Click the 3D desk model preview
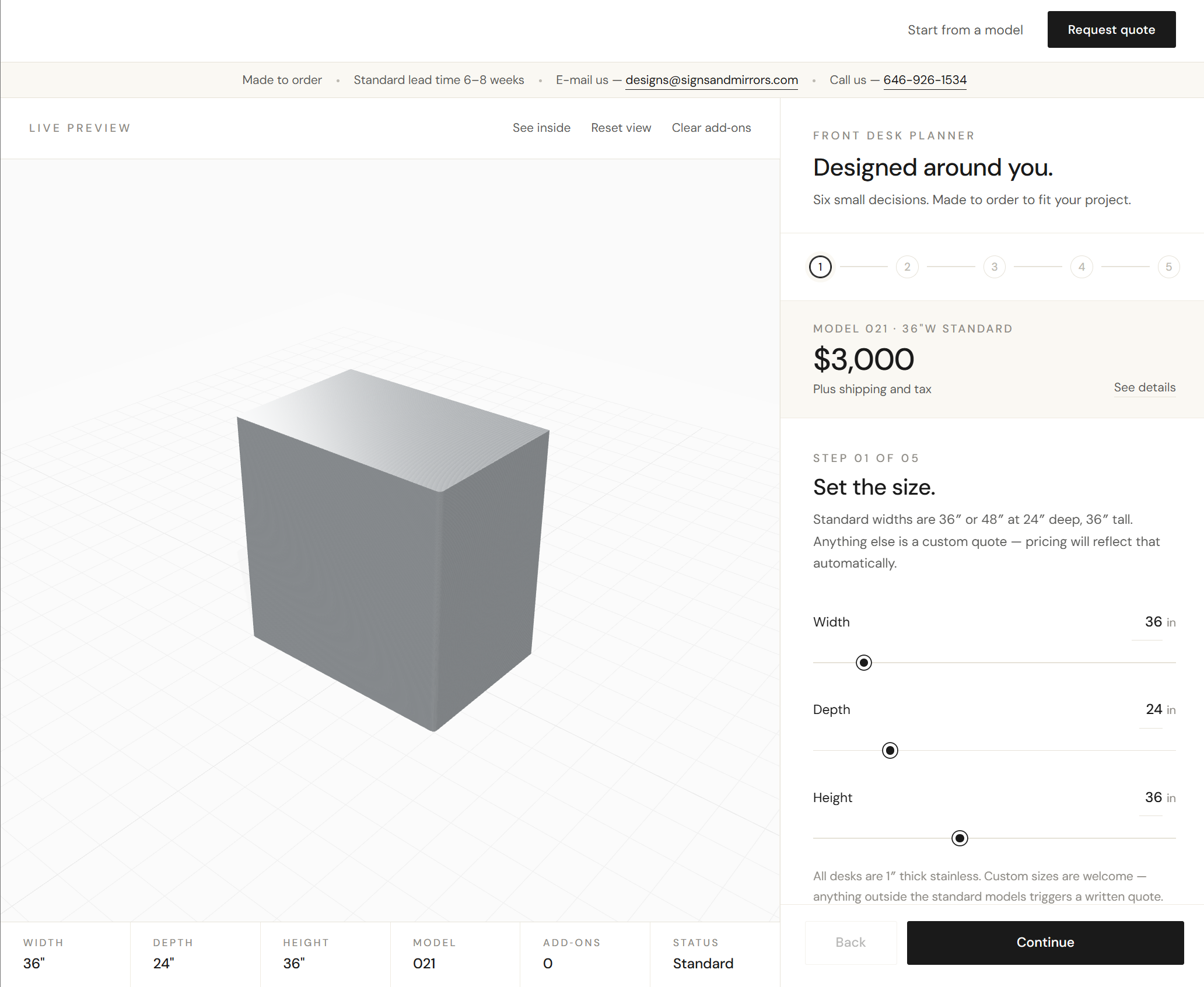1204x987 pixels. tap(391, 548)
